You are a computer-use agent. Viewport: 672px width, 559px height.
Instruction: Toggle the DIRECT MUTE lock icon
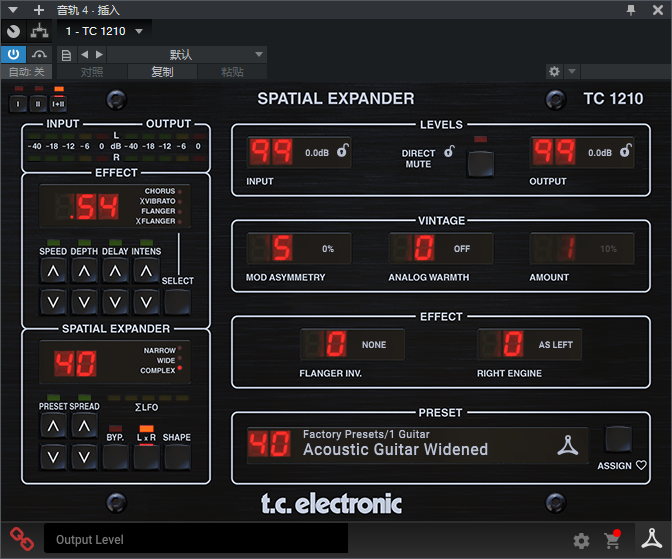pos(449,151)
